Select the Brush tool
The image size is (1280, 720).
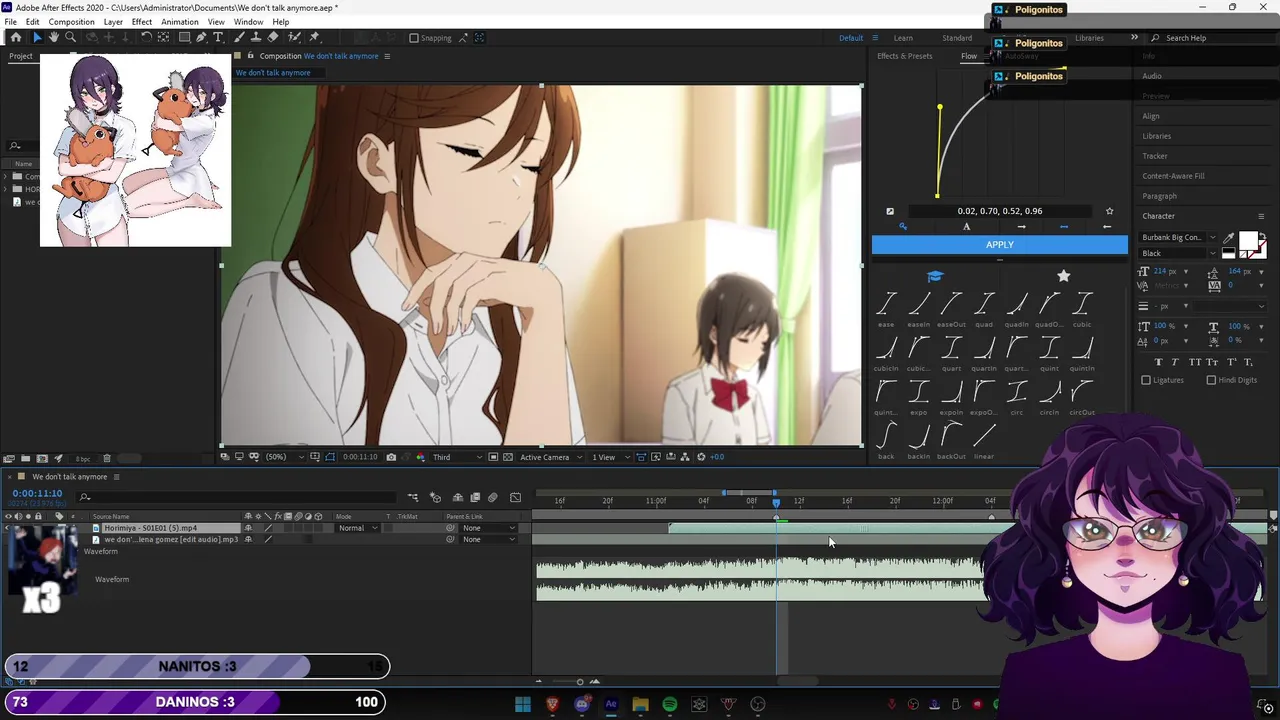pyautogui.click(x=240, y=37)
